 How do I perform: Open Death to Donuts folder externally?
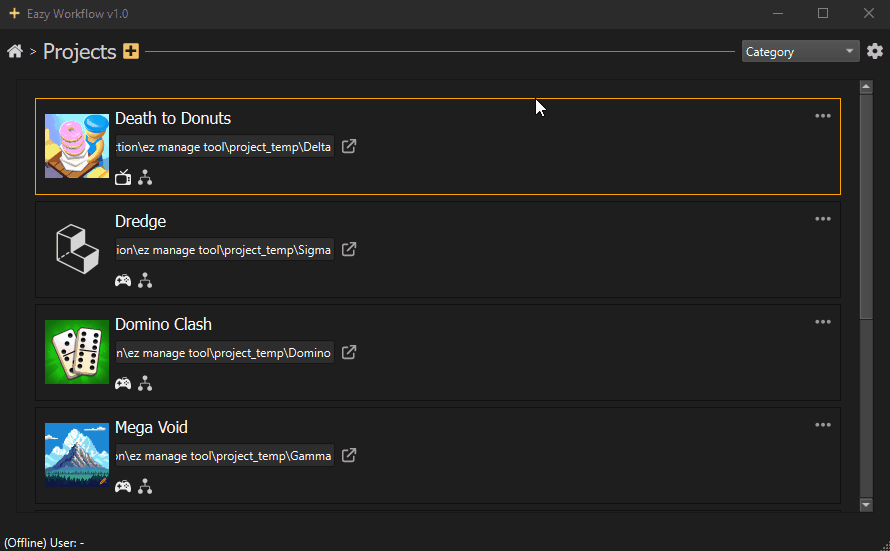[349, 146]
